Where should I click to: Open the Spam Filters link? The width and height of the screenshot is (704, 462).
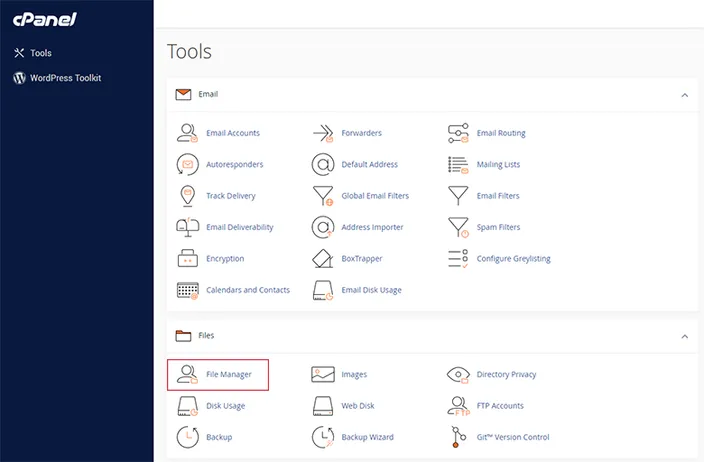coord(498,227)
